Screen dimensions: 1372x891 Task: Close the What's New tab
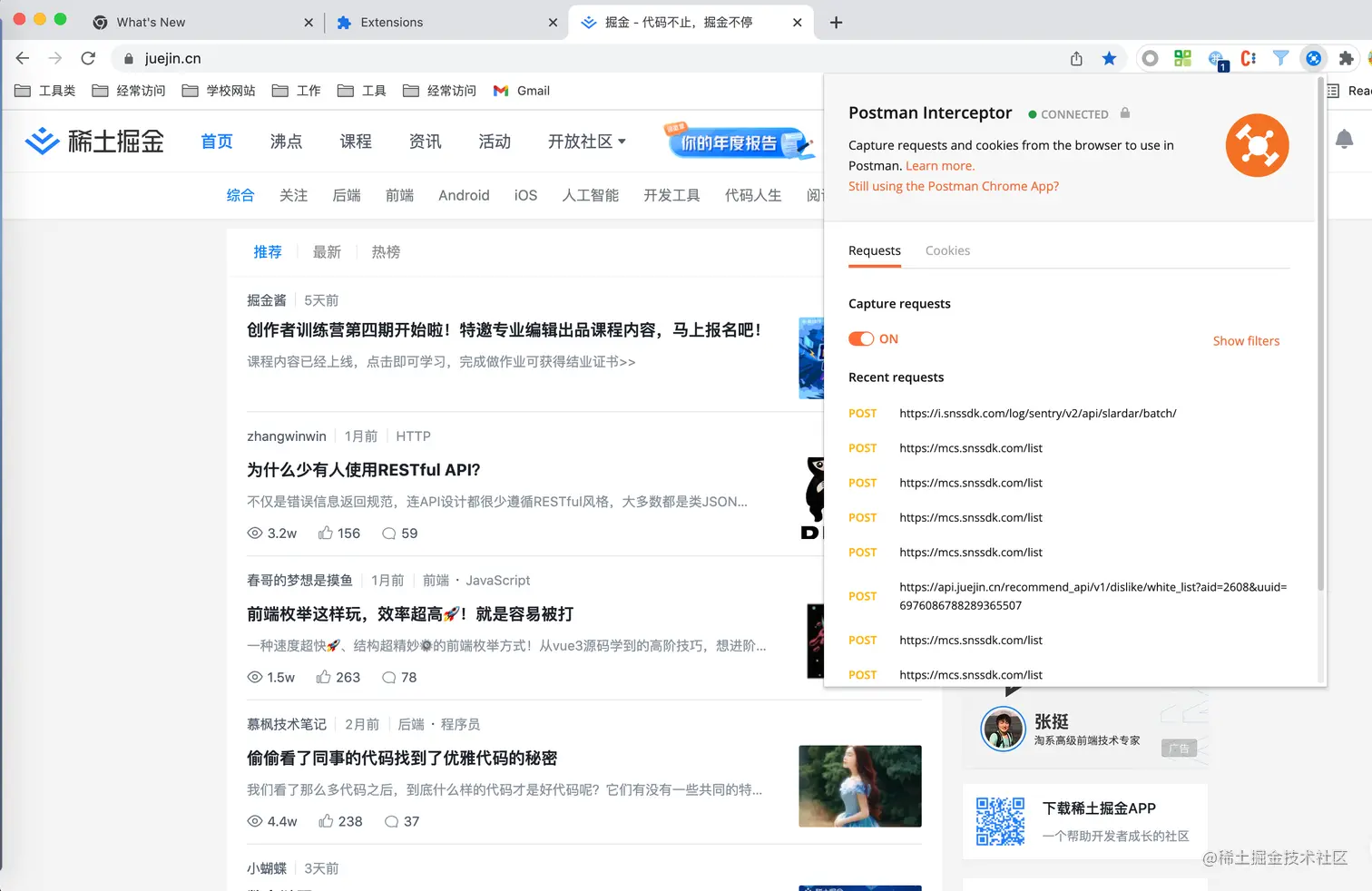coord(309,22)
